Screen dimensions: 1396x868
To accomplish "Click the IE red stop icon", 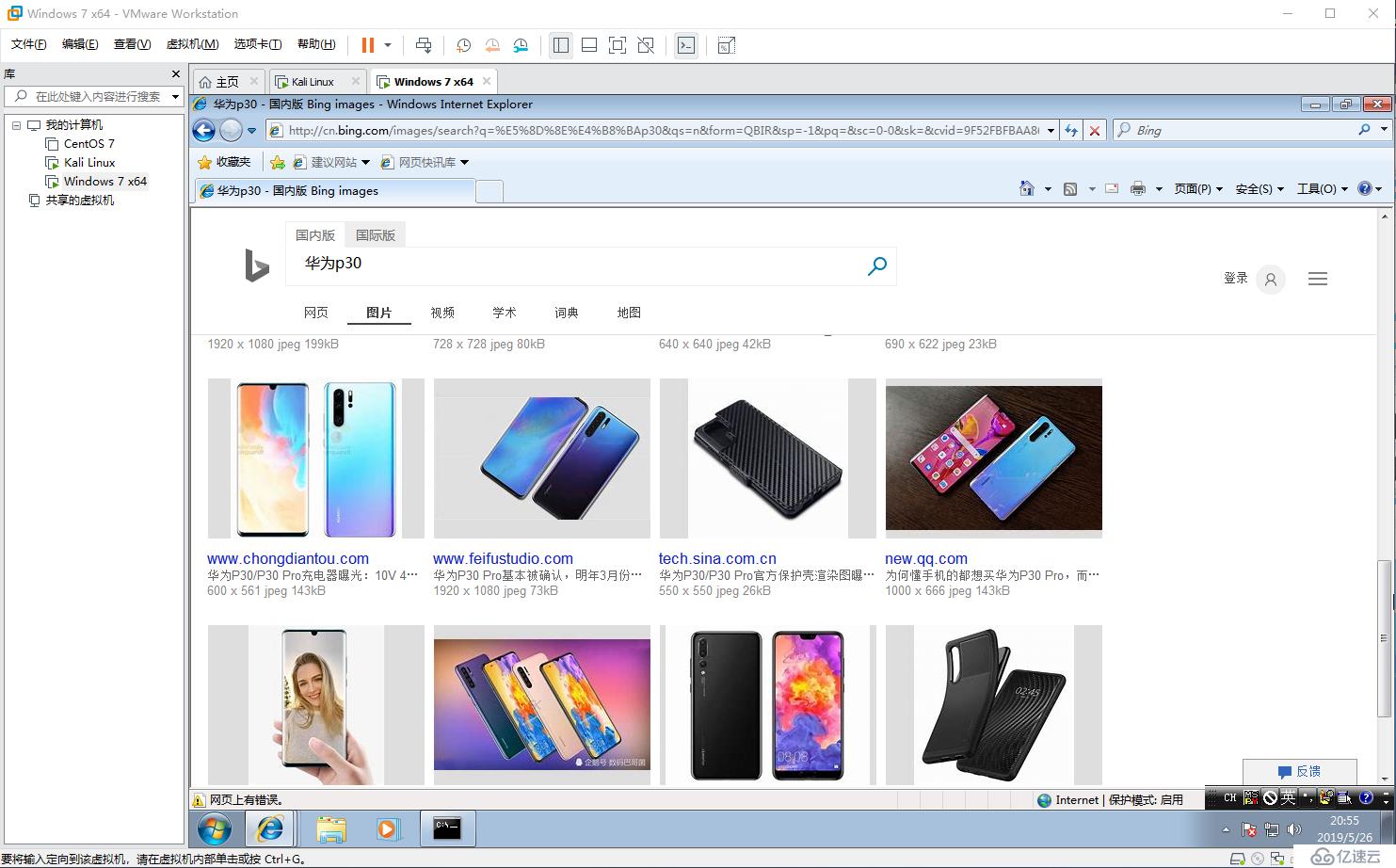I will coord(1095,131).
